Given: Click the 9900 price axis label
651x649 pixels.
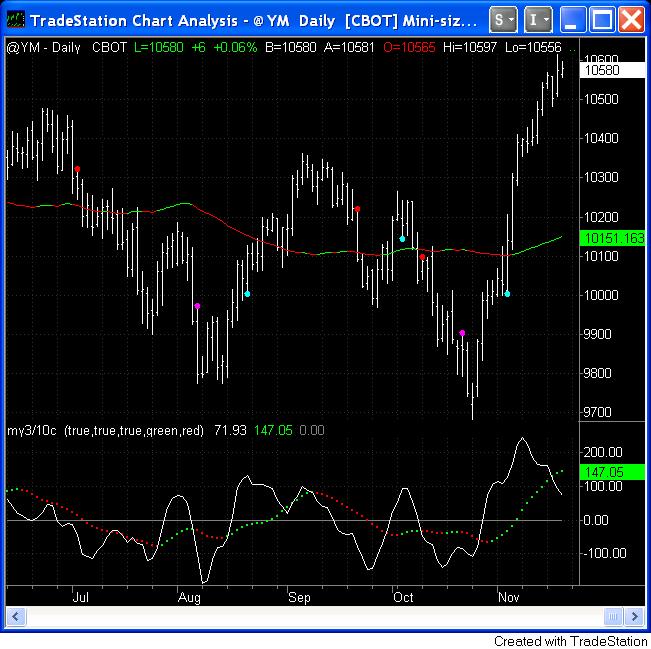Looking at the screenshot, I should 597,334.
